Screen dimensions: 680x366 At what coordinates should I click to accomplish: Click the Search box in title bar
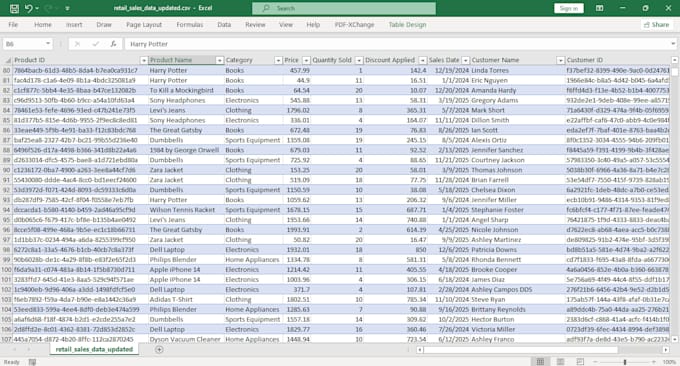tap(344, 8)
